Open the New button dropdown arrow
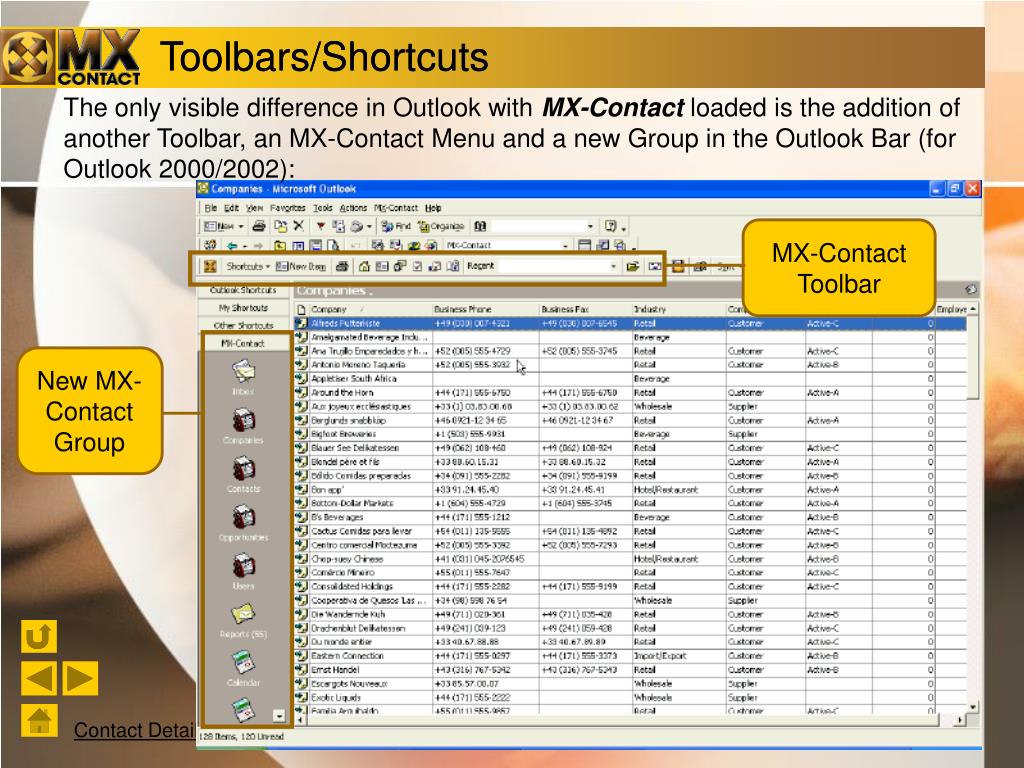Screen dimensions: 1024x768 [240, 226]
